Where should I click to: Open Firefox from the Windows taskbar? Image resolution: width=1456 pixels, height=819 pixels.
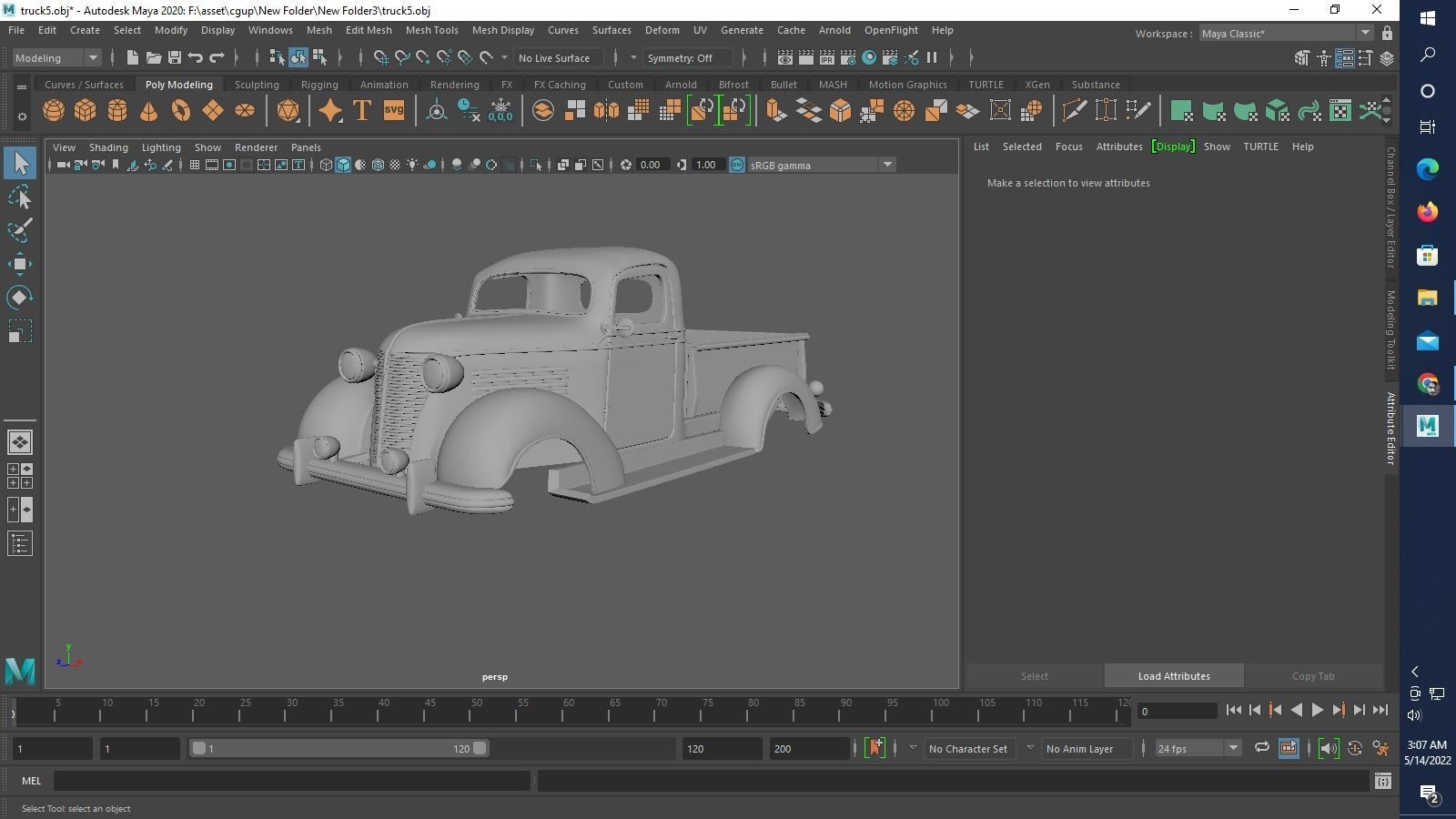pyautogui.click(x=1427, y=212)
